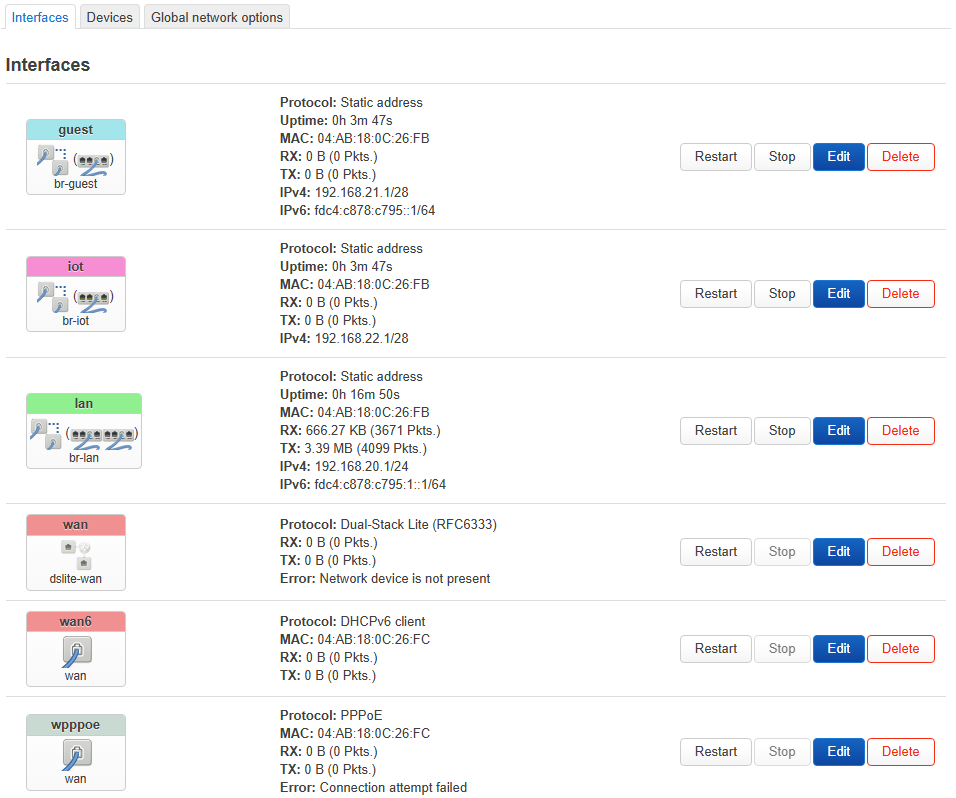Edit the guest interface
This screenshot has height=798, width=956.
pyautogui.click(x=839, y=157)
